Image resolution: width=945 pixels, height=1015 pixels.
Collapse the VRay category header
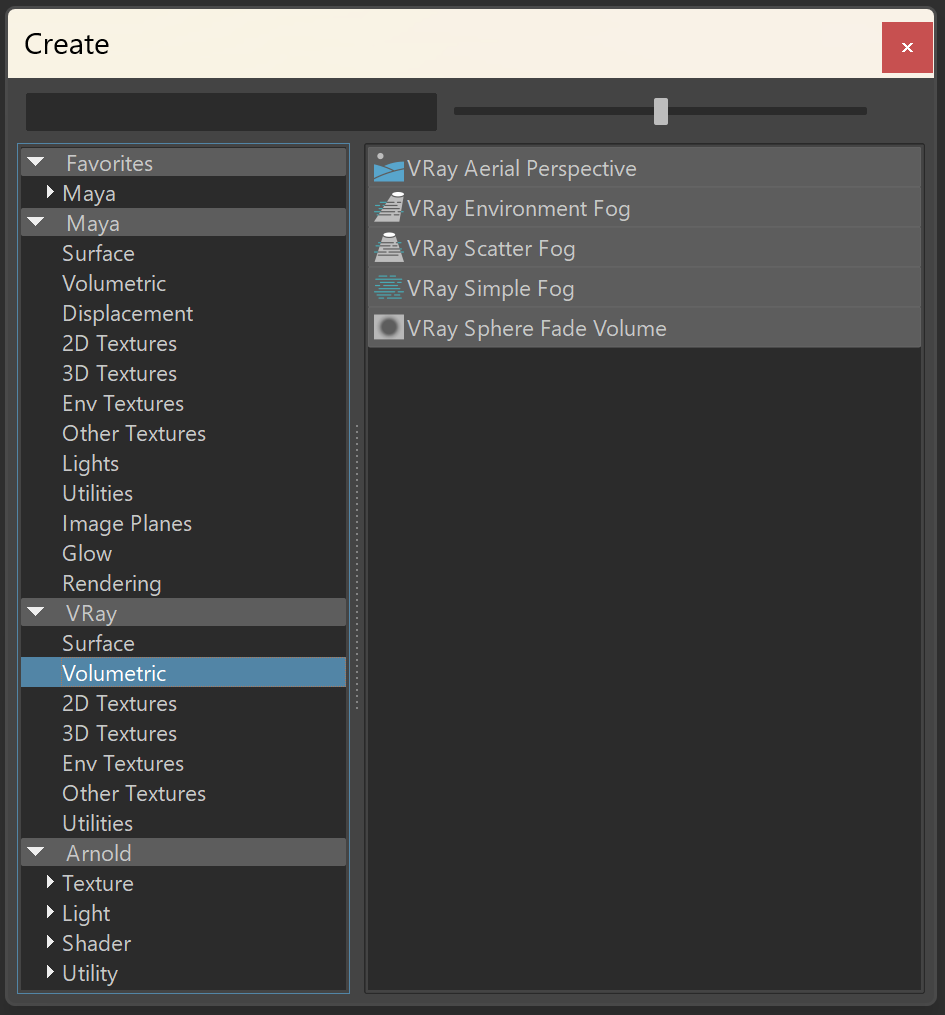tap(36, 612)
